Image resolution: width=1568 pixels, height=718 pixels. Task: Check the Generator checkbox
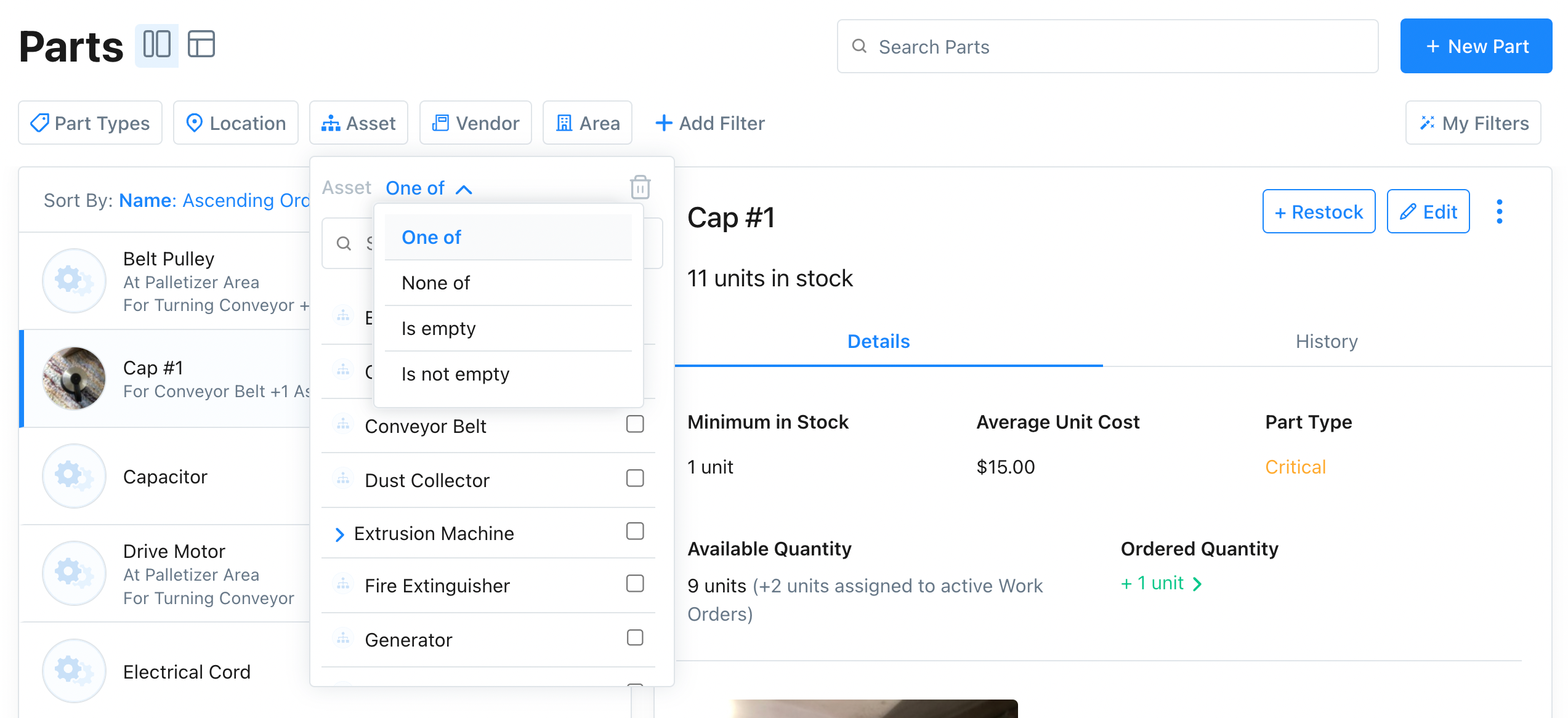pyautogui.click(x=635, y=638)
